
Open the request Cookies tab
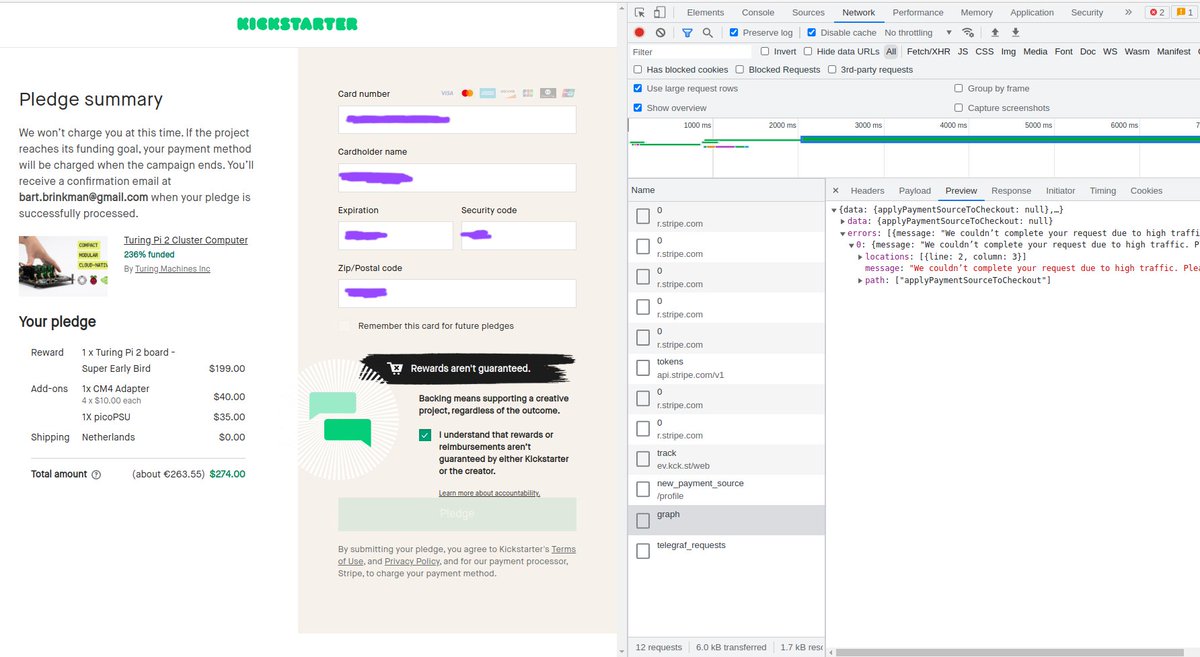tap(1146, 191)
